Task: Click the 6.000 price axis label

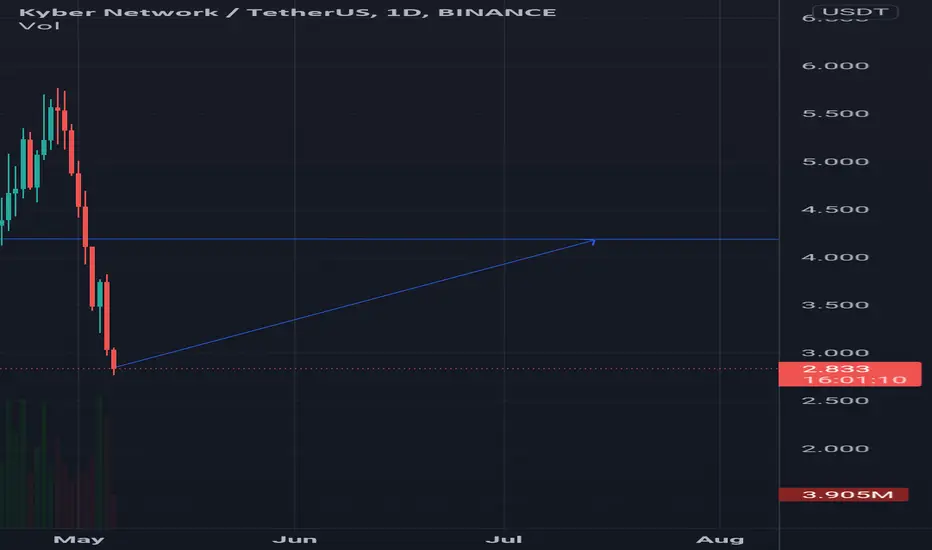Action: tap(836, 66)
